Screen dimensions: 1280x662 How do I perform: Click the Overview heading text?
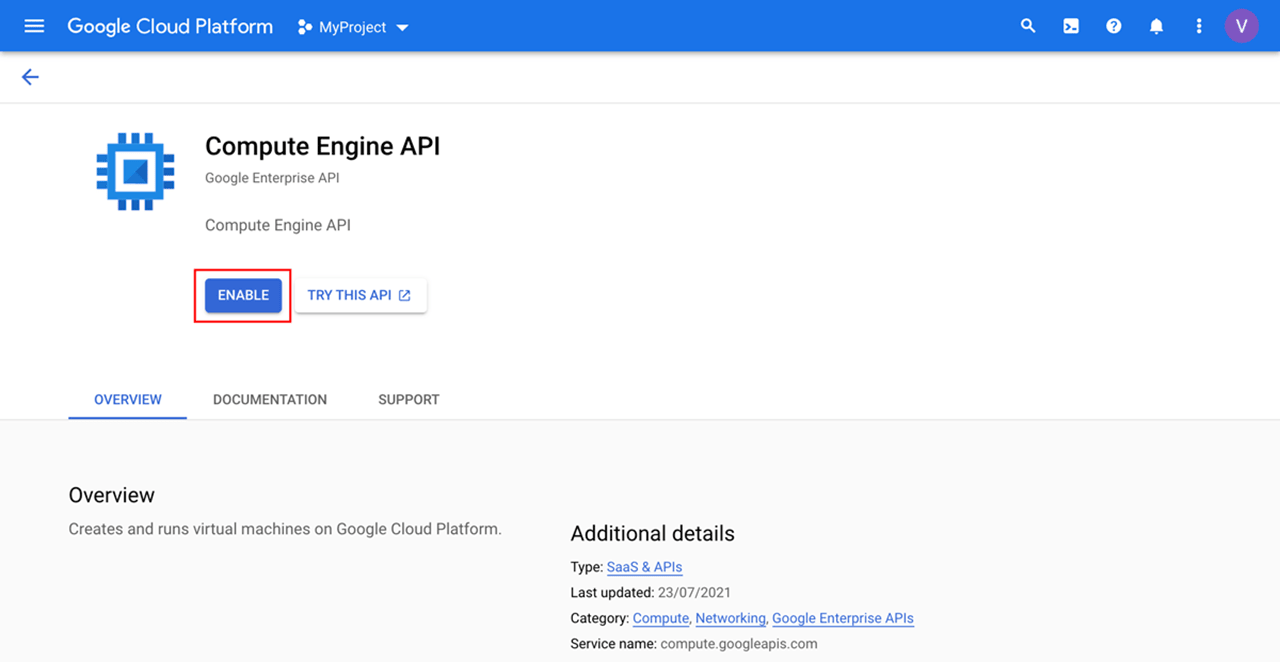coord(112,495)
